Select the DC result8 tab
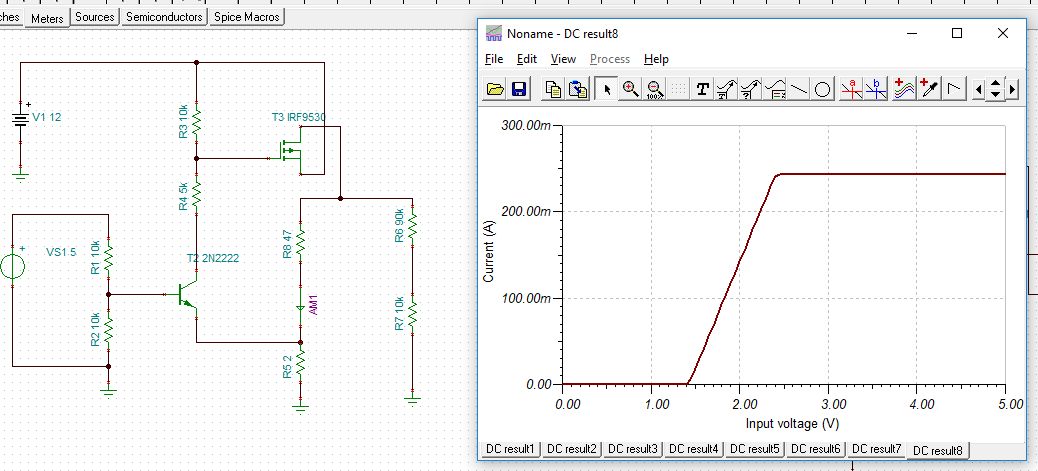 tap(938, 450)
